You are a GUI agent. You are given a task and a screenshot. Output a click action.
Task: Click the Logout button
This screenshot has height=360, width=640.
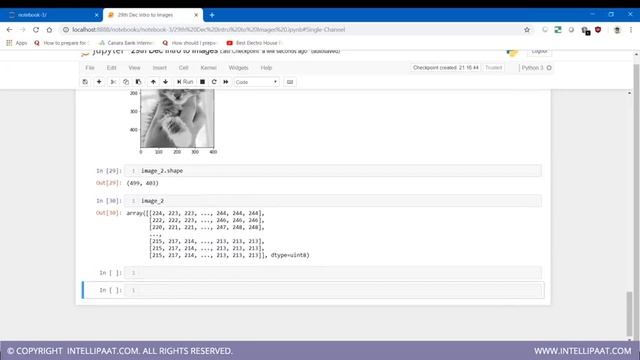coord(539,52)
